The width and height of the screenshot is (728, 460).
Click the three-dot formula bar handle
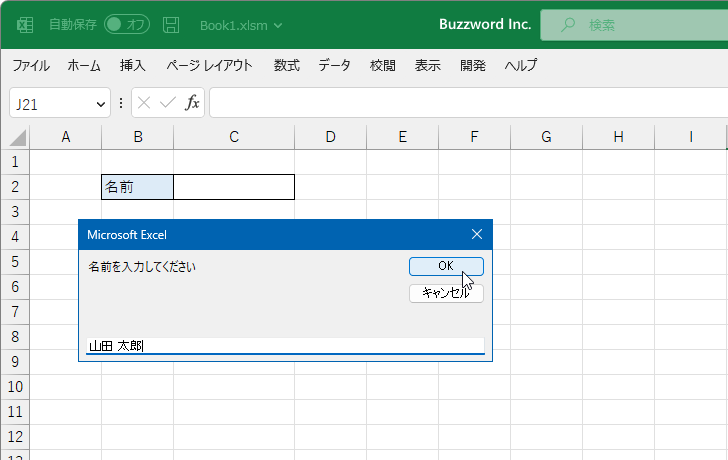pyautogui.click(x=121, y=103)
